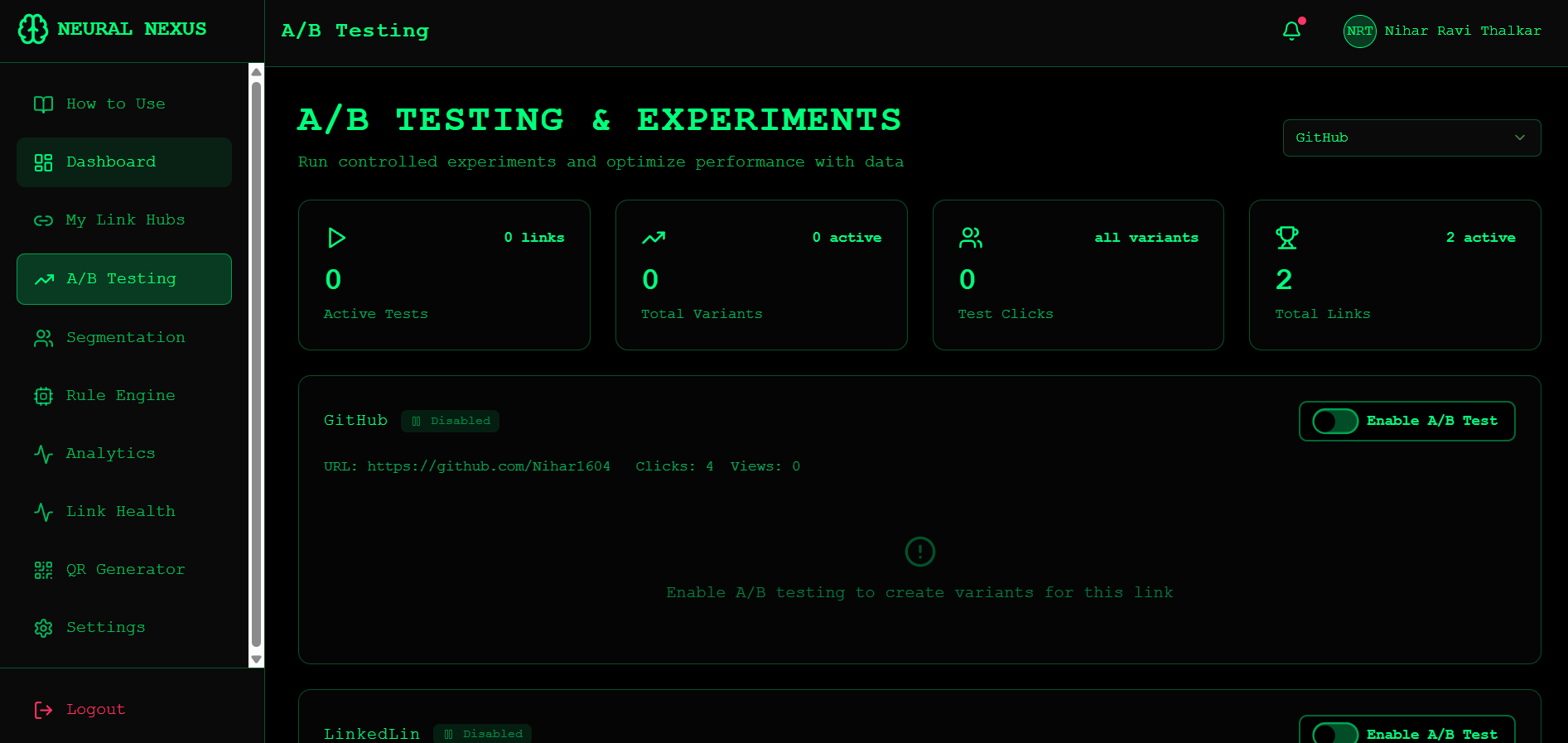Image resolution: width=1568 pixels, height=743 pixels.
Task: Open My Link Hubs page
Action: (x=124, y=220)
